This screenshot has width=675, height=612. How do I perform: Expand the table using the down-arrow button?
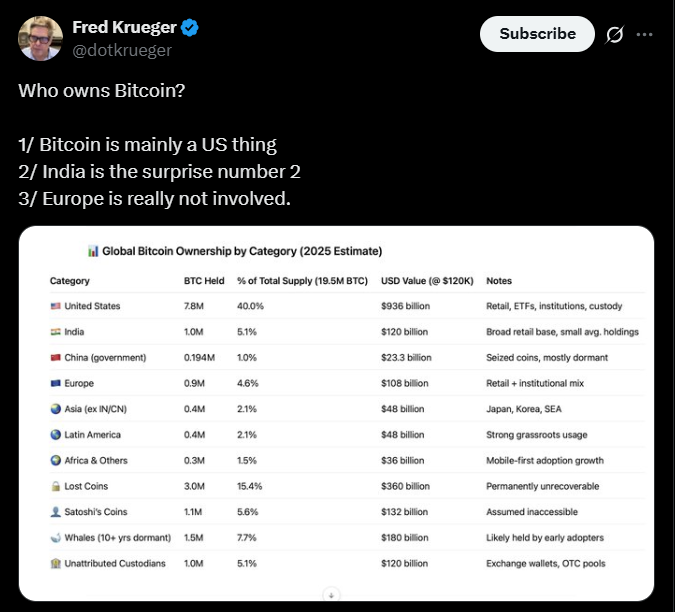(x=331, y=595)
